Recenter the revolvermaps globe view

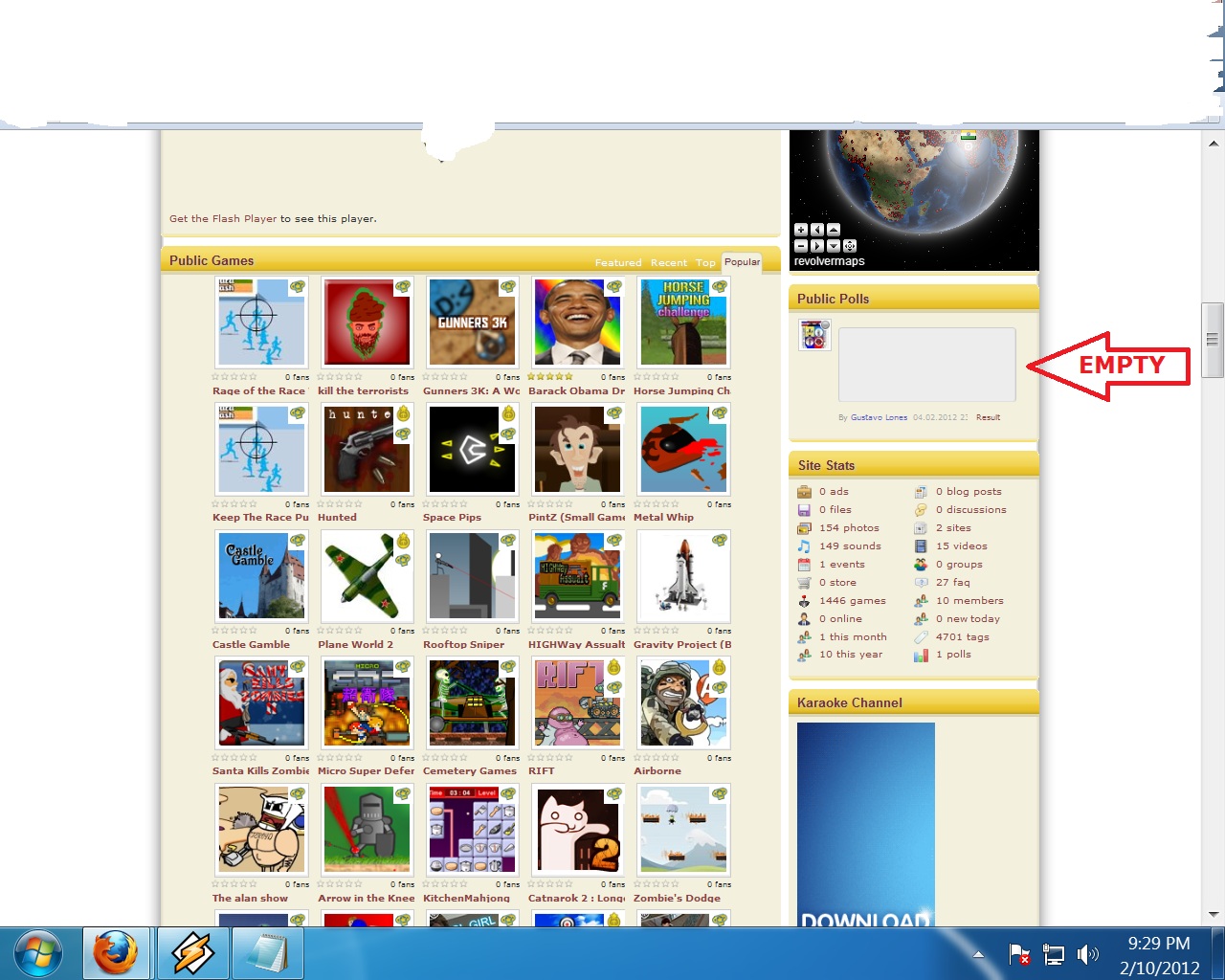(x=850, y=246)
